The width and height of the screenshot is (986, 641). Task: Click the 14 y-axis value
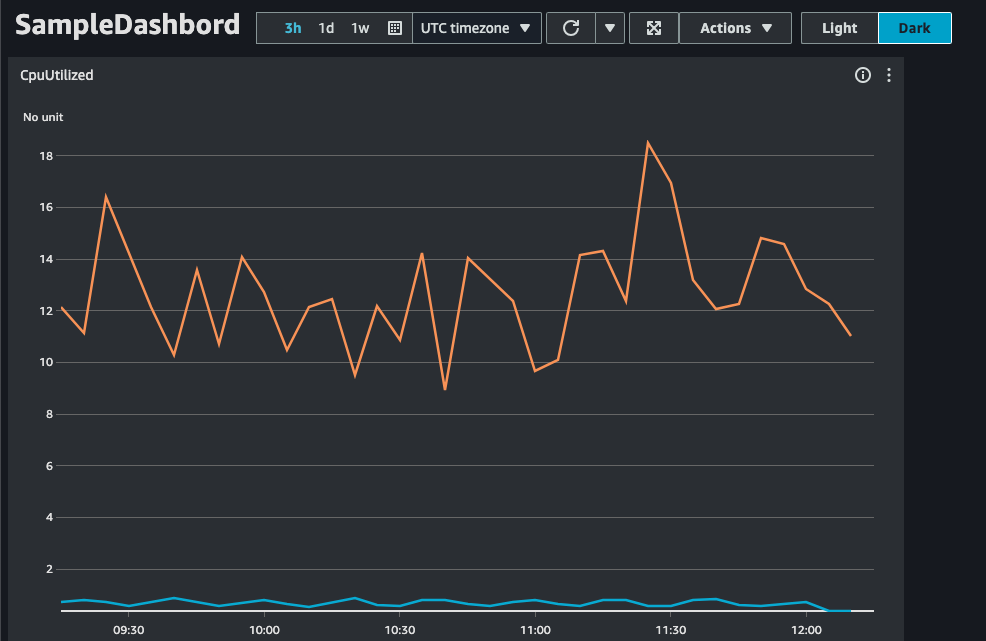46,259
